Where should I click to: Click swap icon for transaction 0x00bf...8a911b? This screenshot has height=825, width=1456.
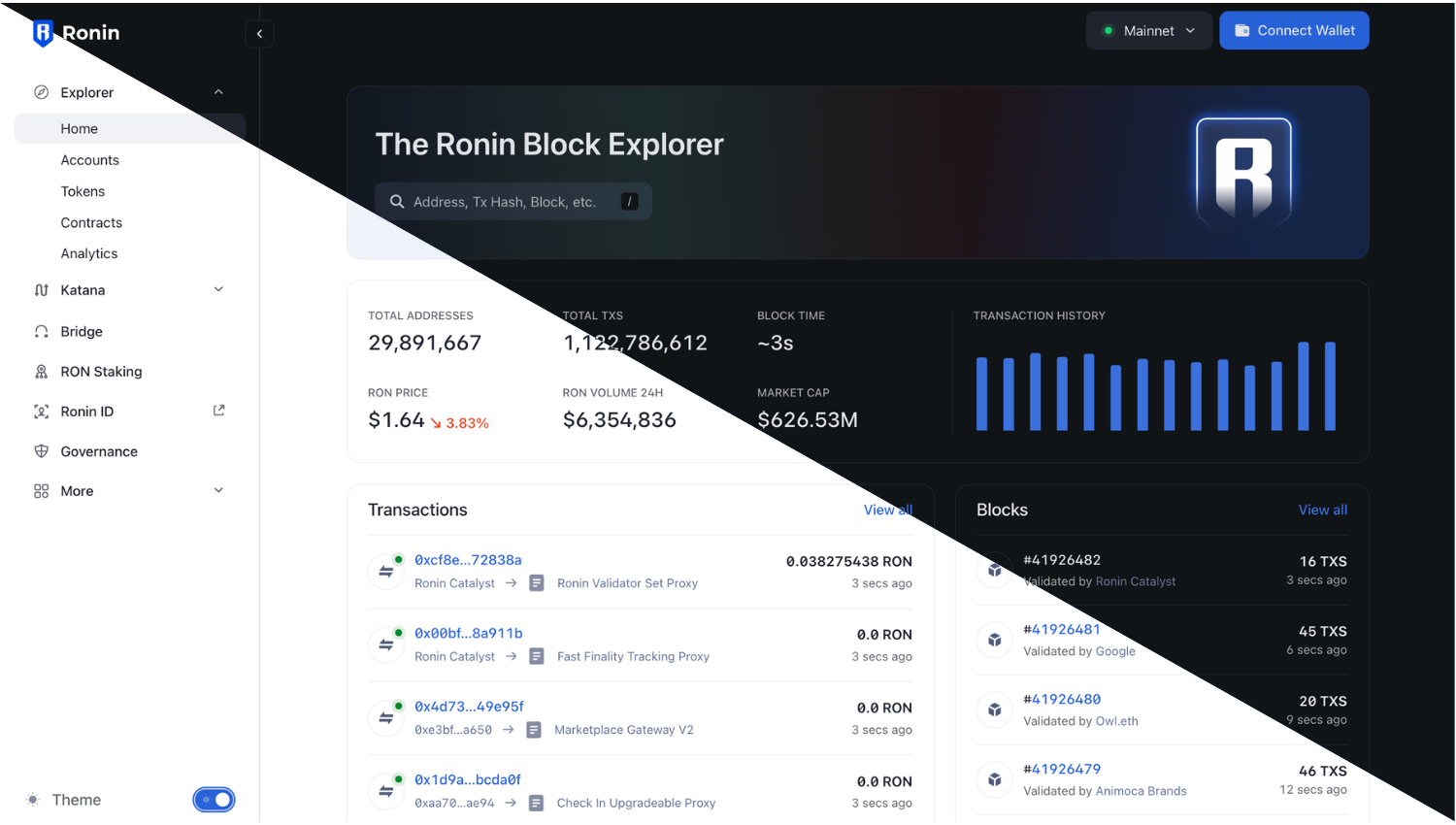pyautogui.click(x=385, y=644)
